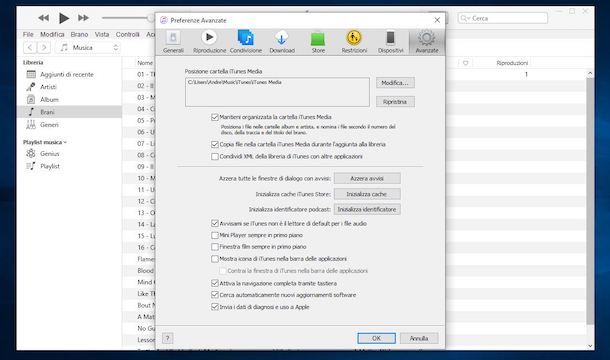This screenshot has height=360, width=610.
Task: Adjust the volume slider knob
Action: 151,18
